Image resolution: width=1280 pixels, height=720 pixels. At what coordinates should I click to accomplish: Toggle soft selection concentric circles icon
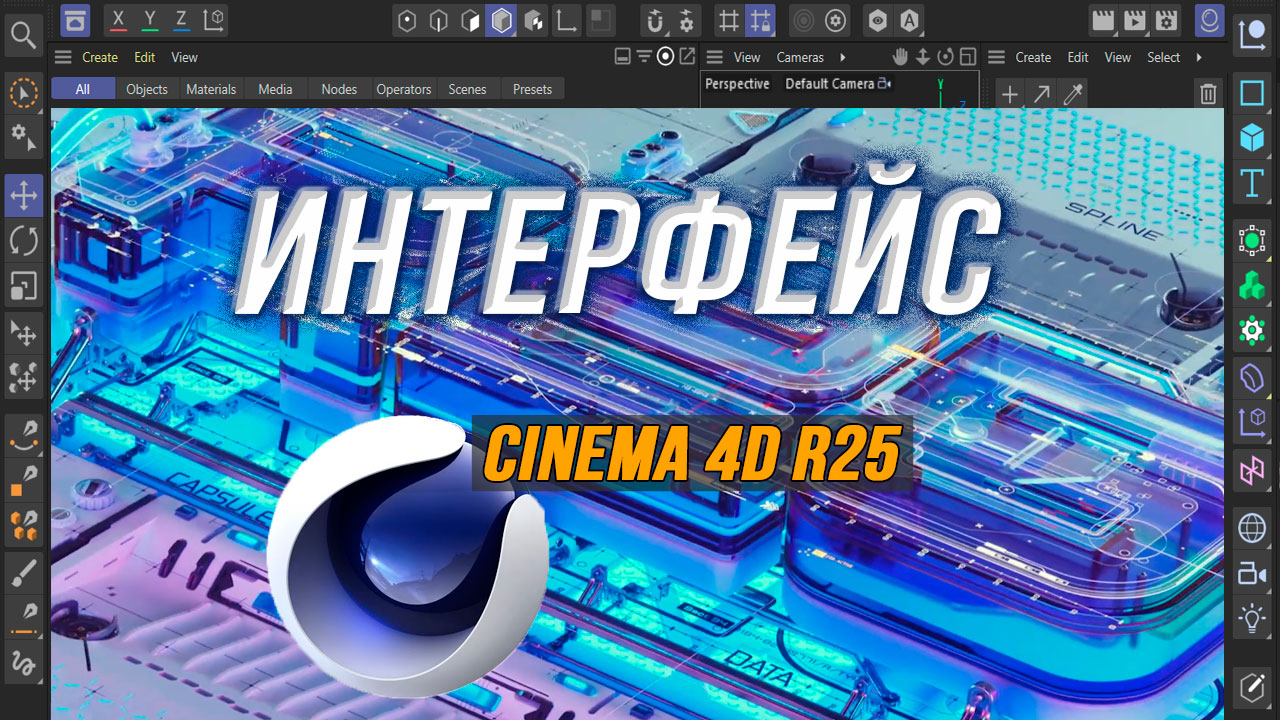tap(804, 19)
